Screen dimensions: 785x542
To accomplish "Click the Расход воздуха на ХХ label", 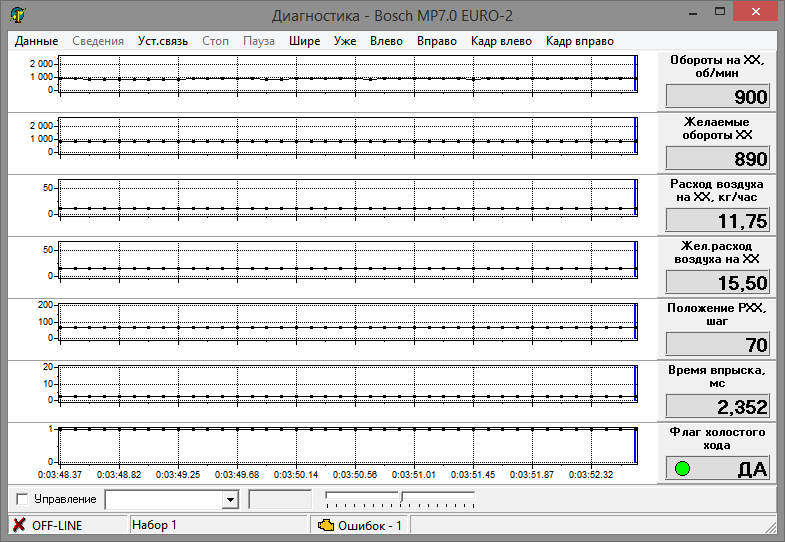I will 717,190.
